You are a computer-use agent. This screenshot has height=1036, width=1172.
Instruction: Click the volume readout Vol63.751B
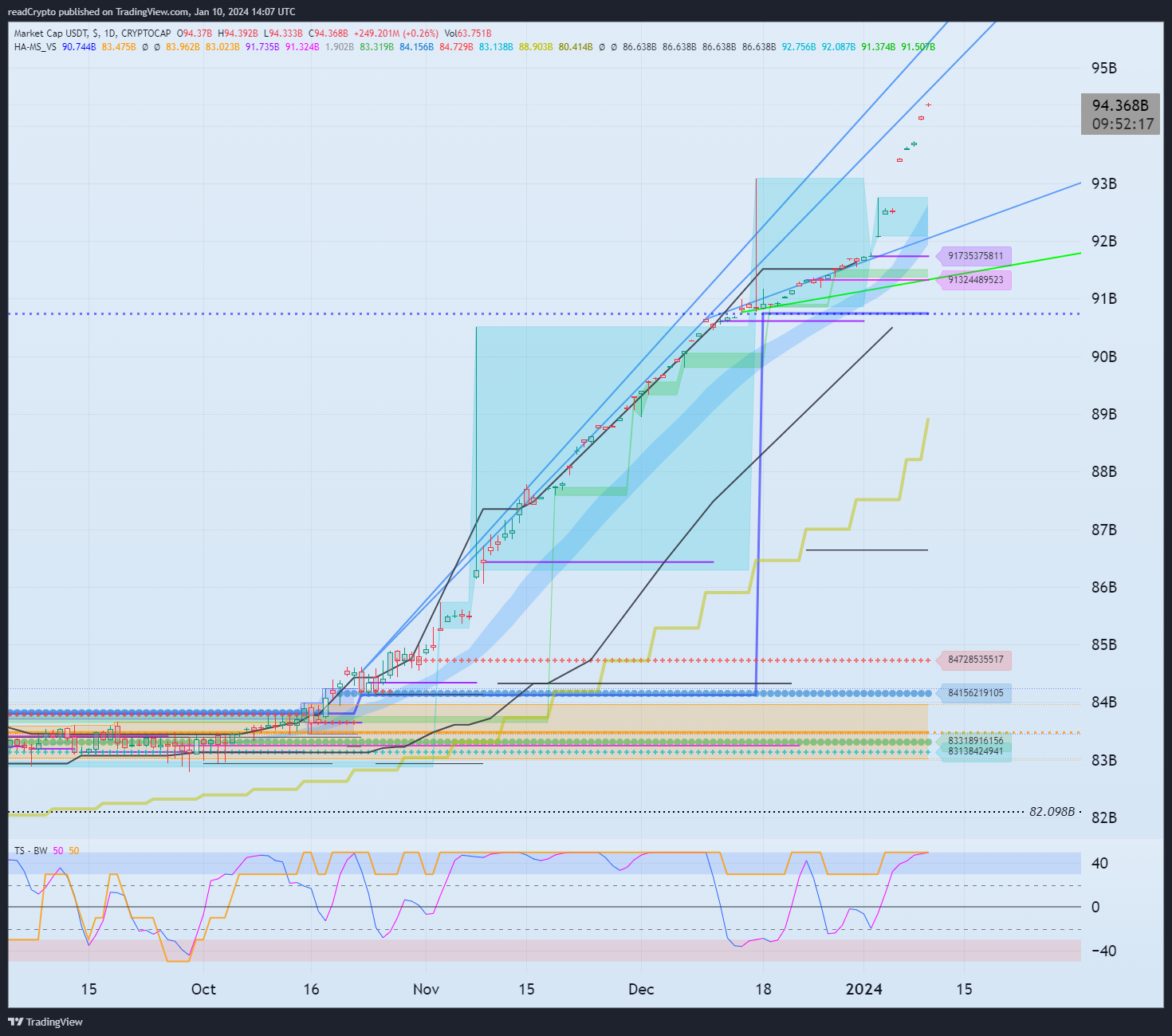pyautogui.click(x=468, y=33)
